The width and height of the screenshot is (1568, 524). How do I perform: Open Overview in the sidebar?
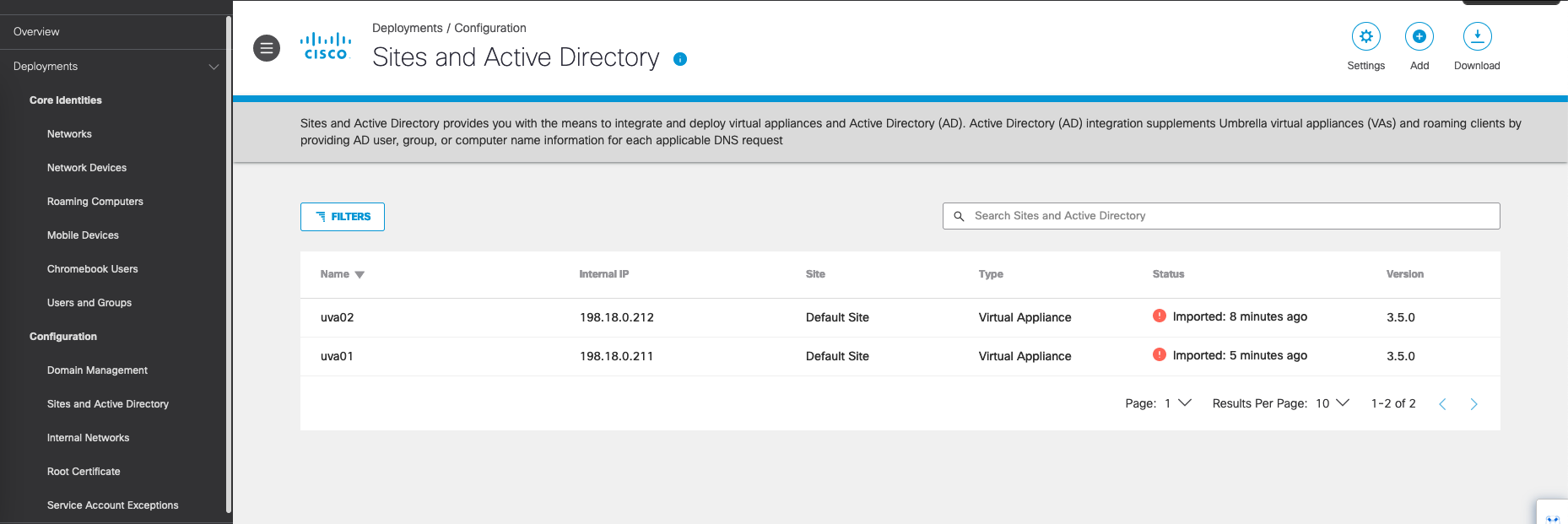click(36, 32)
